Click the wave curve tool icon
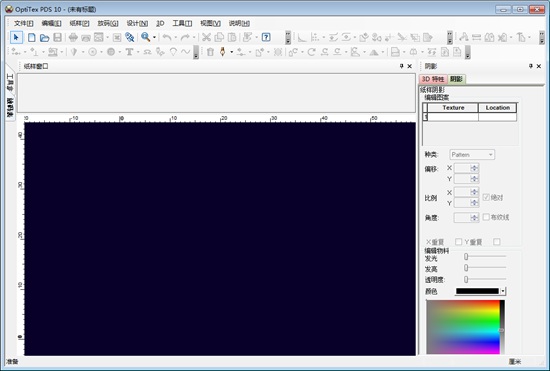The height and width of the screenshot is (371, 550). [x=186, y=52]
